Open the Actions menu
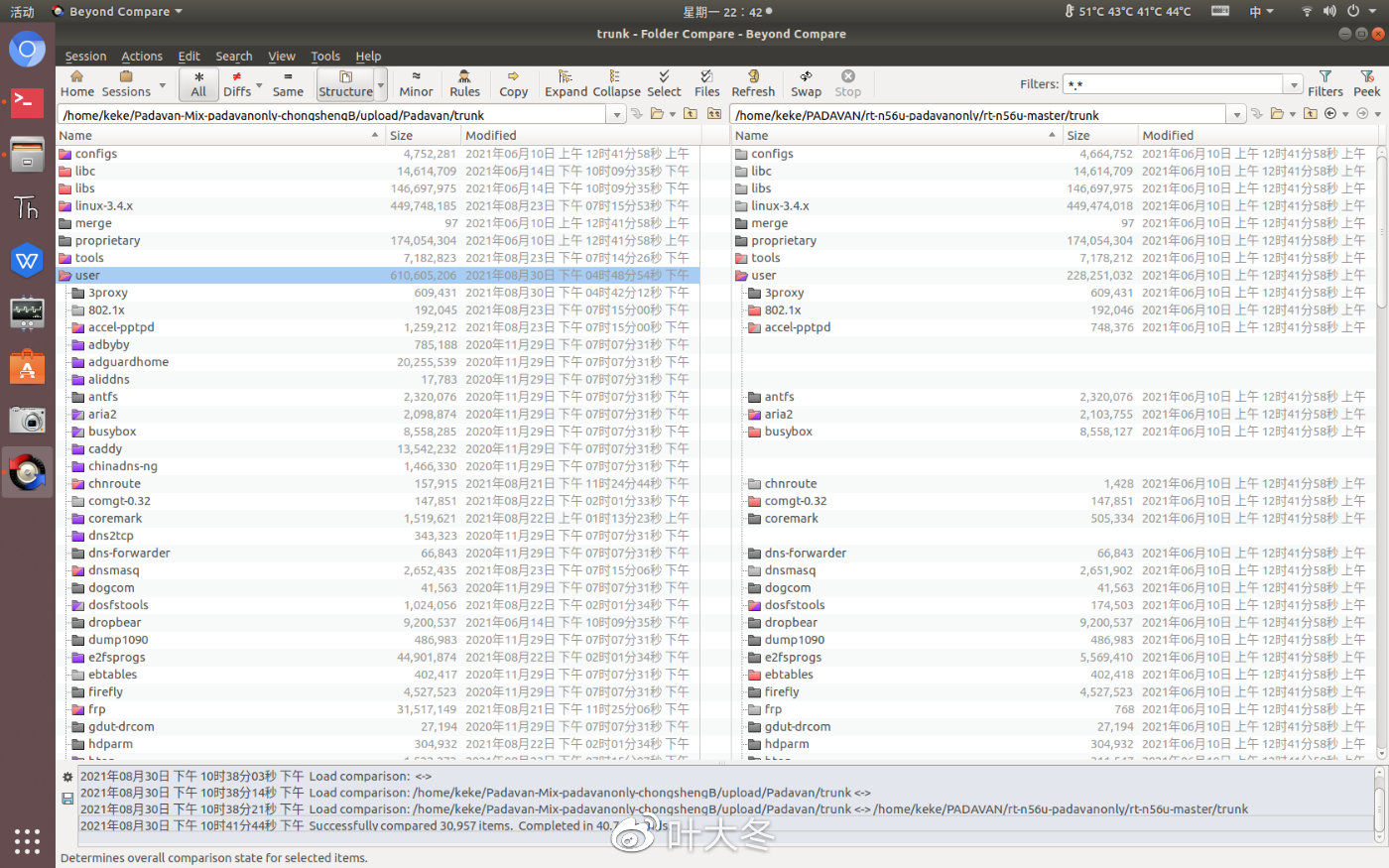This screenshot has height=868, width=1389. tap(142, 57)
